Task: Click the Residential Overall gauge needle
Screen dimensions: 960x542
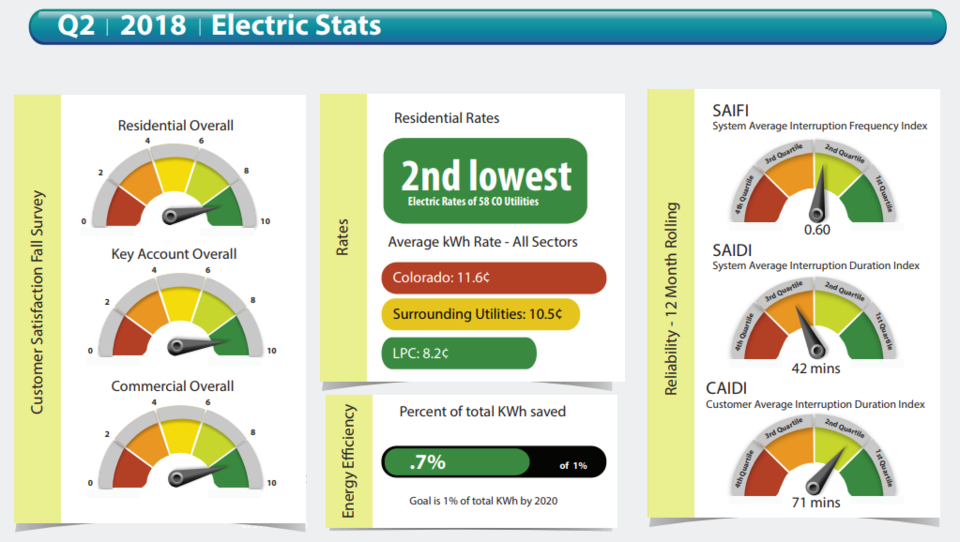Action: (x=191, y=213)
